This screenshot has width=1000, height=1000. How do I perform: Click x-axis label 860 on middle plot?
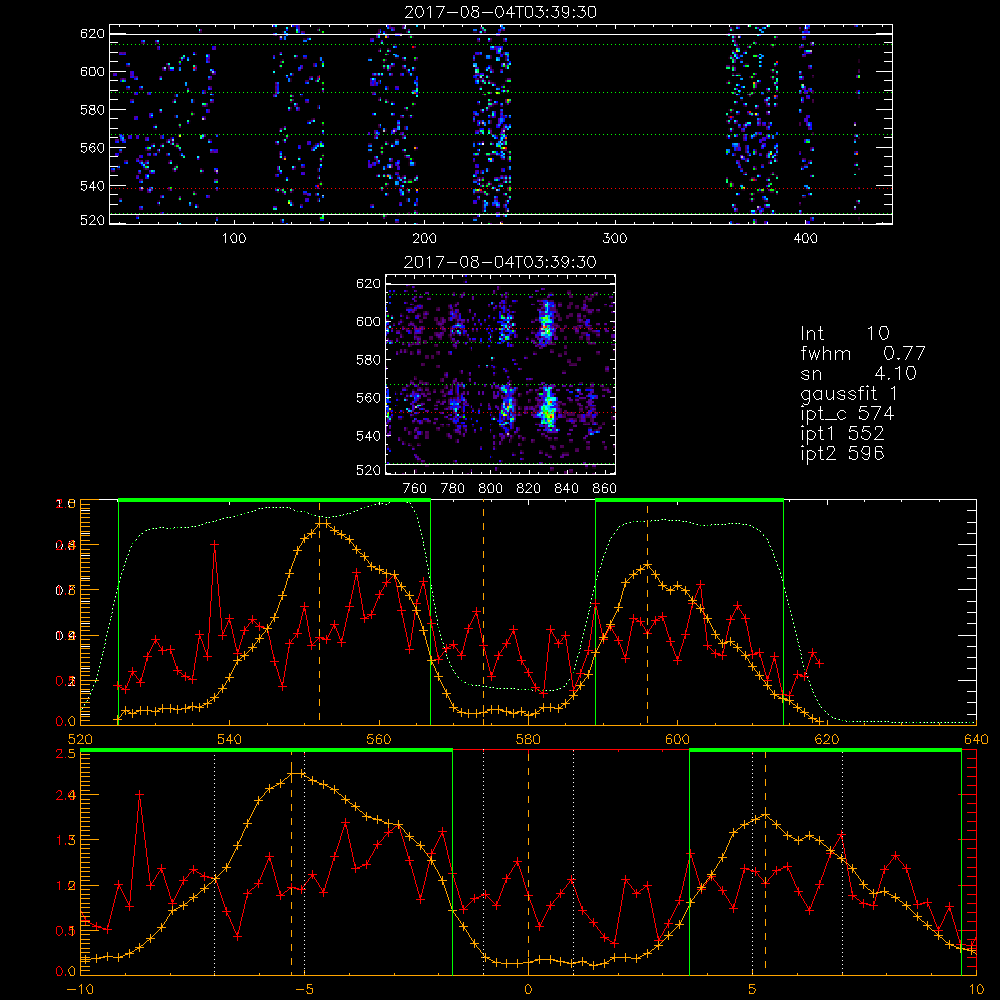(605, 489)
